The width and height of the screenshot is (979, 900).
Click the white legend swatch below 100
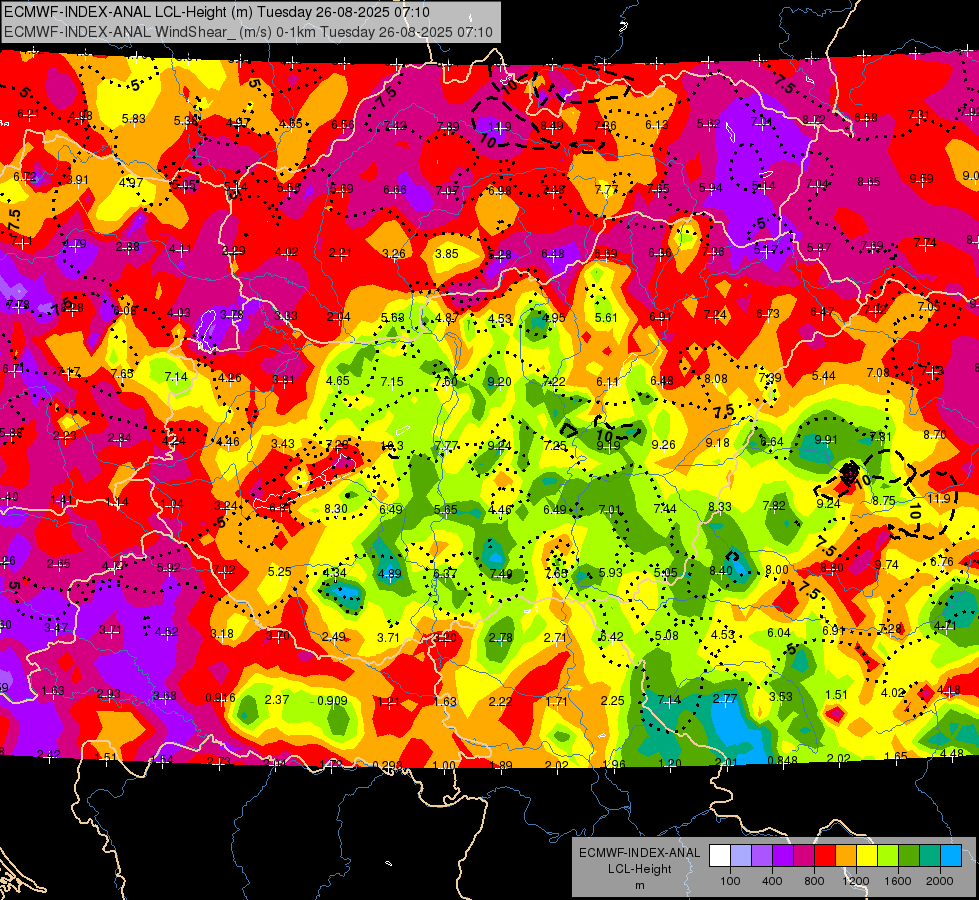click(x=720, y=856)
